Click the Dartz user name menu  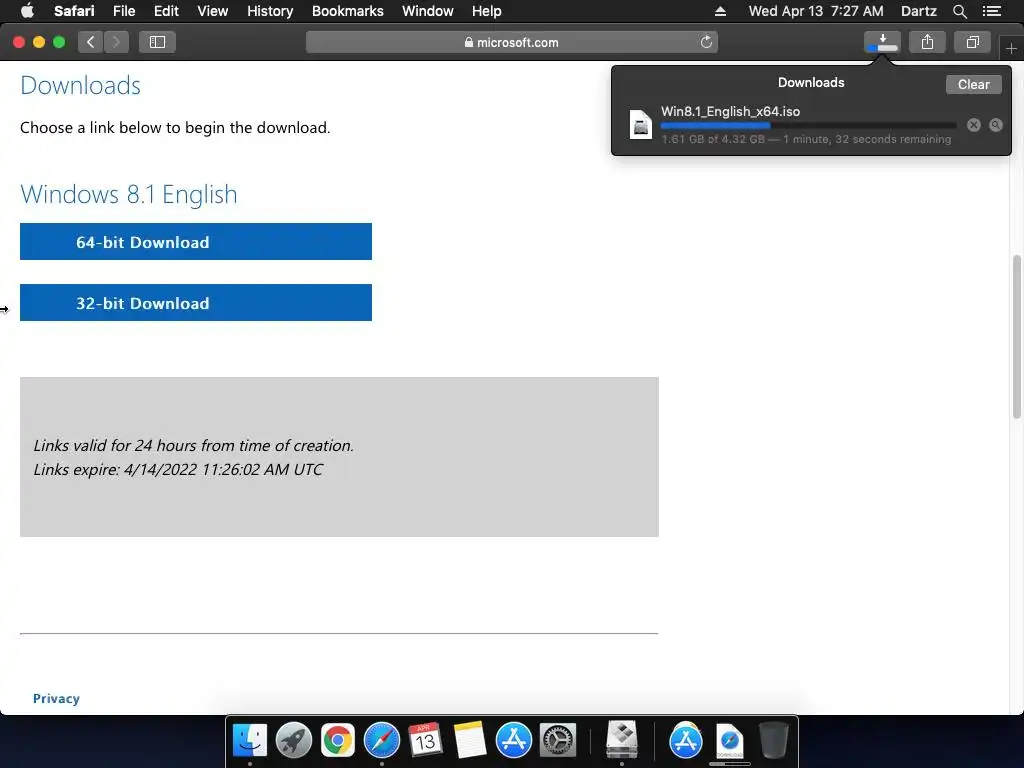pos(918,11)
